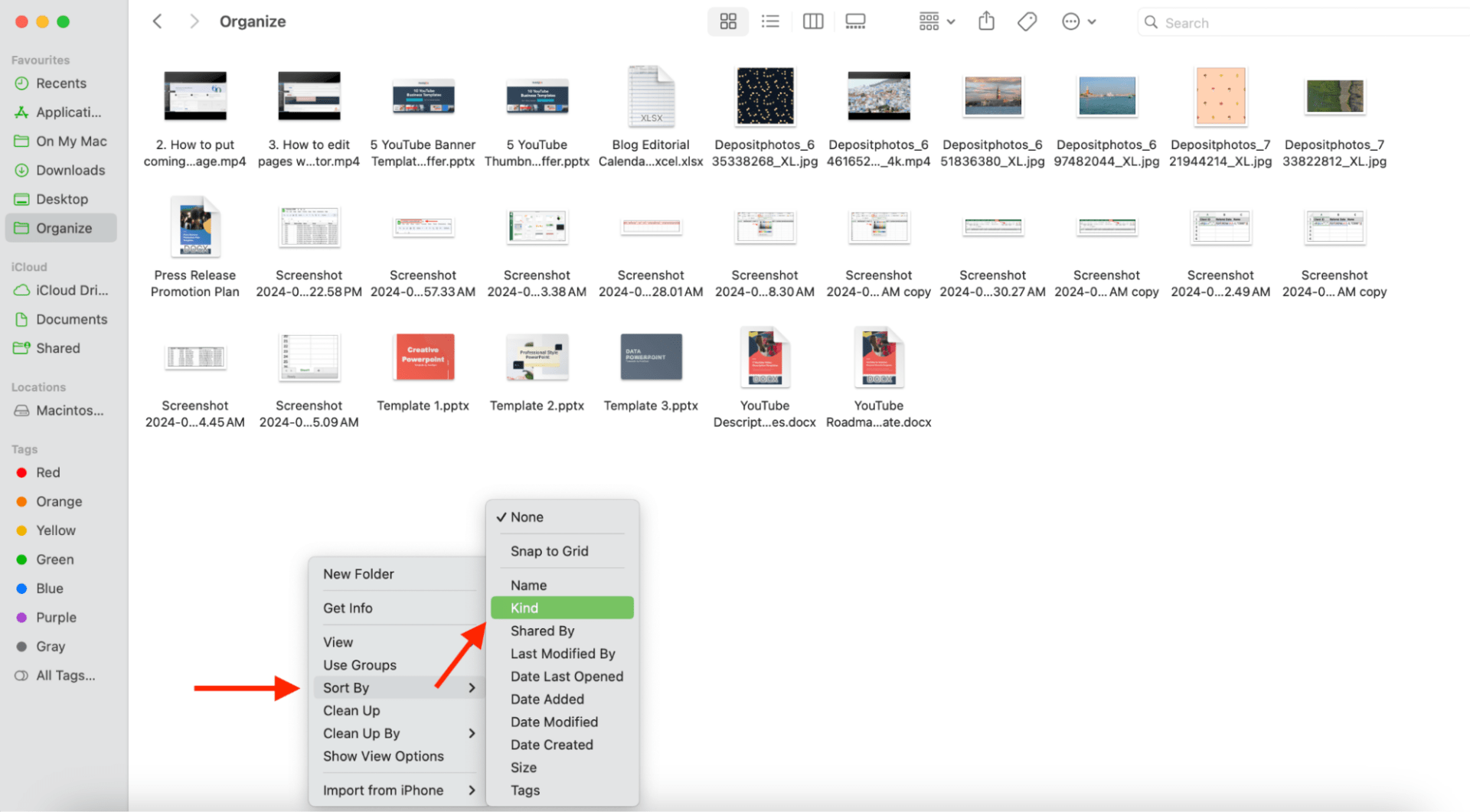Viewport: 1470px width, 812px height.
Task: Switch to gallery view layout
Action: pos(854,21)
